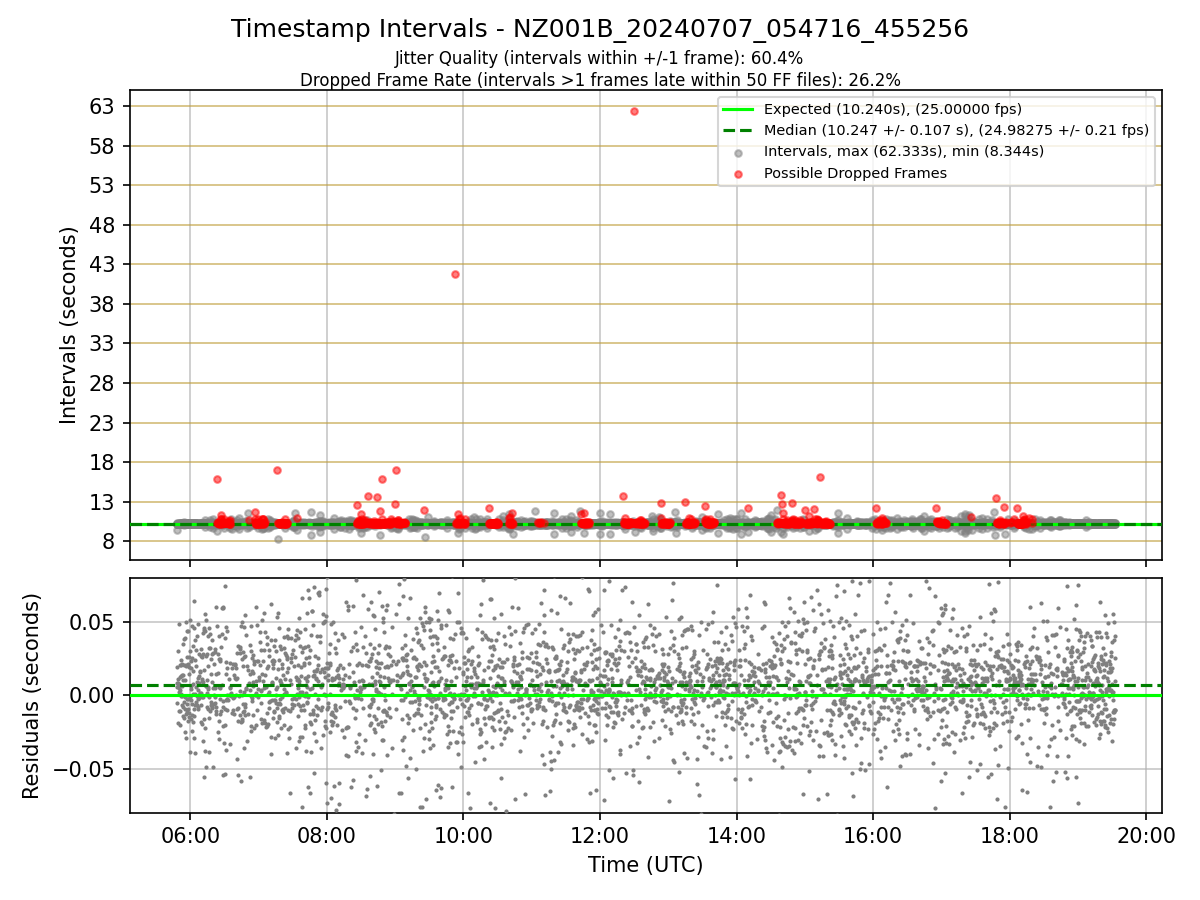
Task: Click the '20:00' x-axis tick label
Action: pyautogui.click(x=1146, y=833)
